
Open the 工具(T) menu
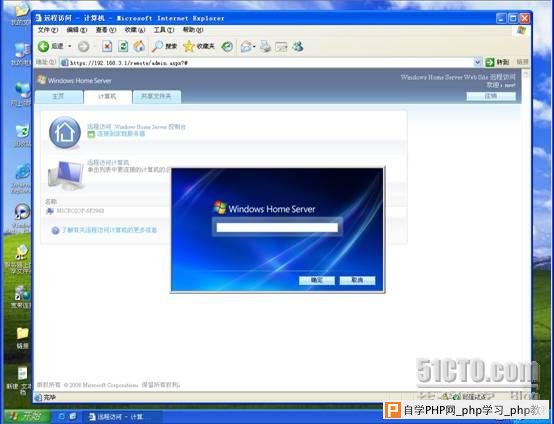pyautogui.click(x=164, y=30)
